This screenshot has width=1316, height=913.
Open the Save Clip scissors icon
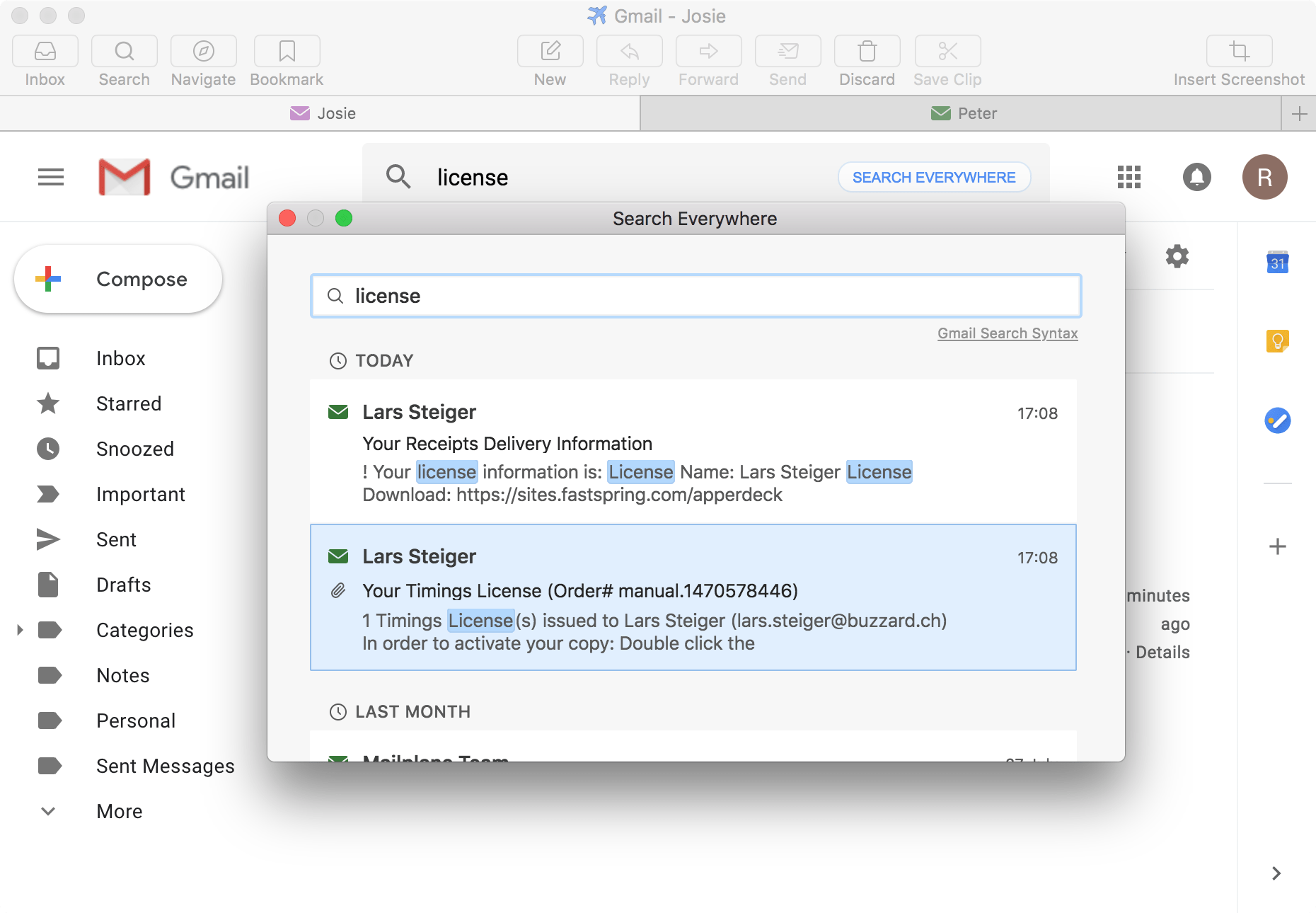click(x=946, y=59)
